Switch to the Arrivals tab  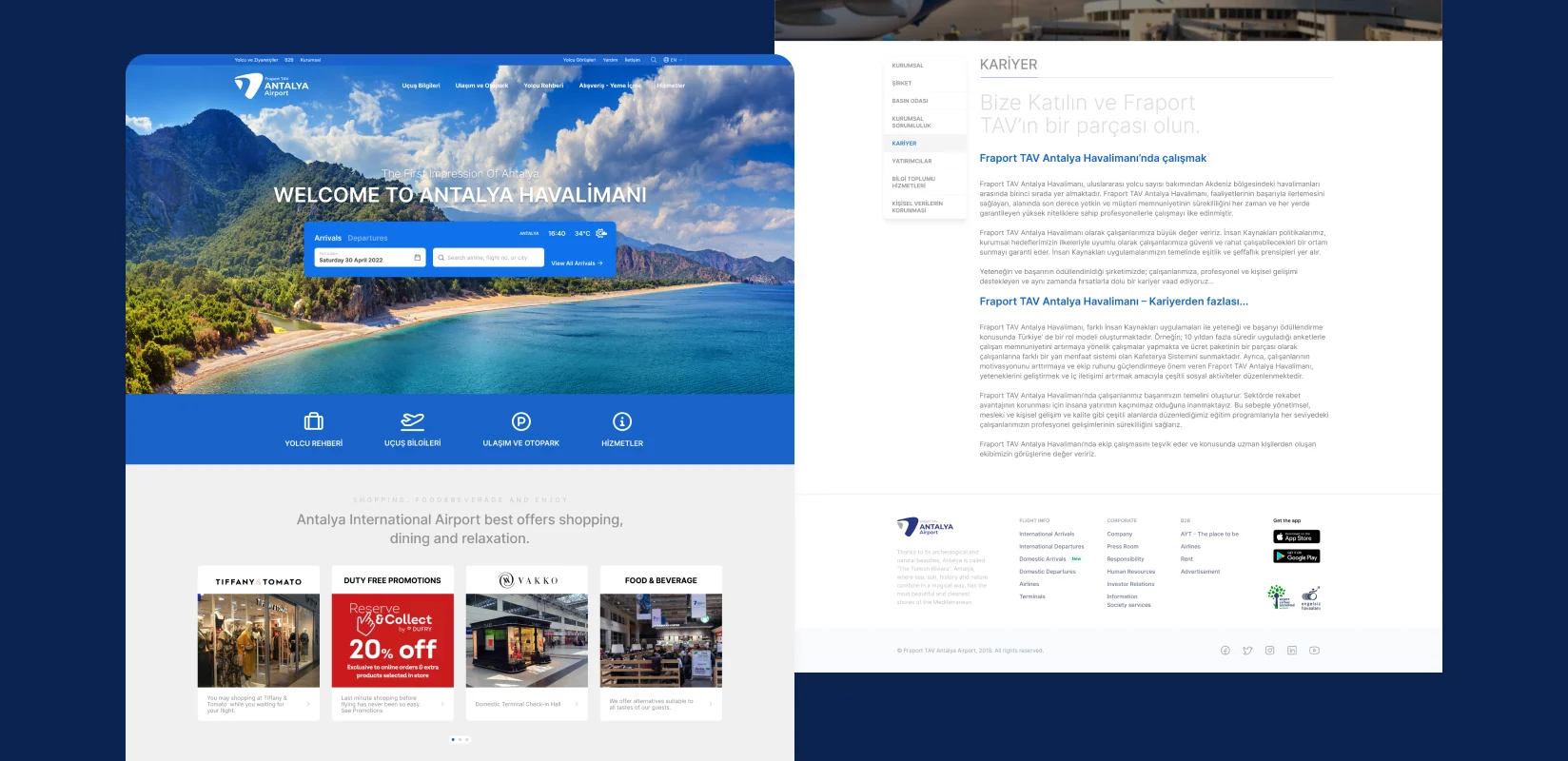point(327,238)
